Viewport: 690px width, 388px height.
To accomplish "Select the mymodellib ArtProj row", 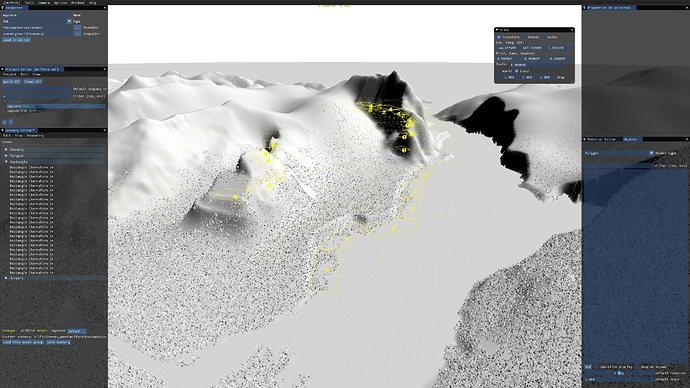I will pyautogui.click(x=25, y=111).
